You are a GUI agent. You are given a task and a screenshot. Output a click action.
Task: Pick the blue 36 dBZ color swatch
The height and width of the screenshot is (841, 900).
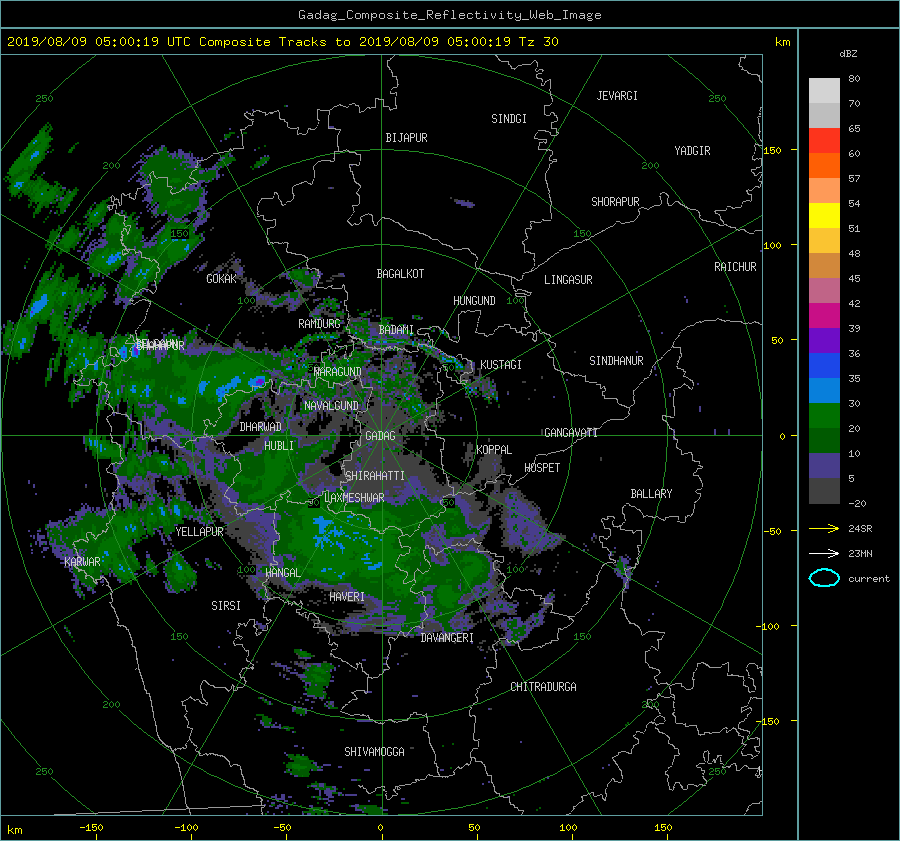[x=824, y=365]
